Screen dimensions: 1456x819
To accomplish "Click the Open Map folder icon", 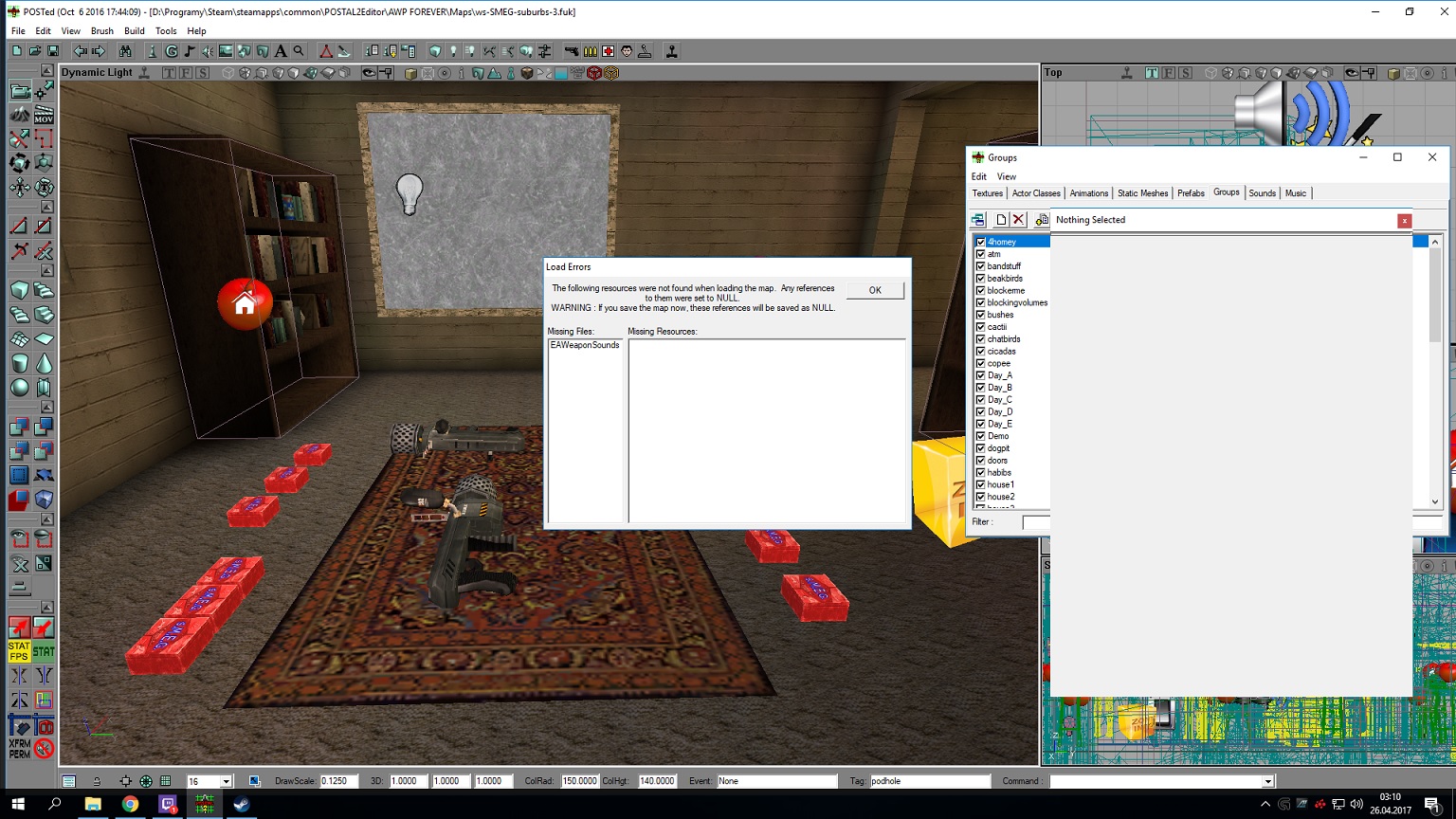I will coord(35,51).
